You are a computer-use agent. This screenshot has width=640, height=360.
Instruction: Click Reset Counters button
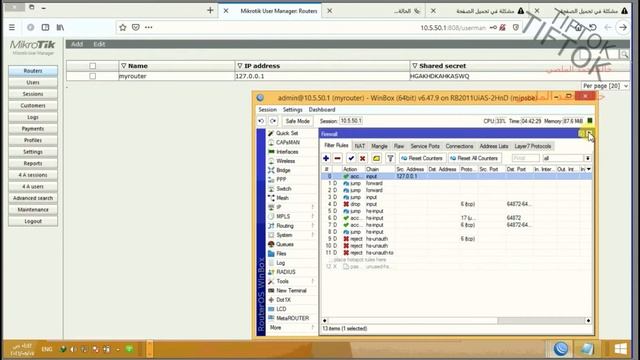pos(422,158)
